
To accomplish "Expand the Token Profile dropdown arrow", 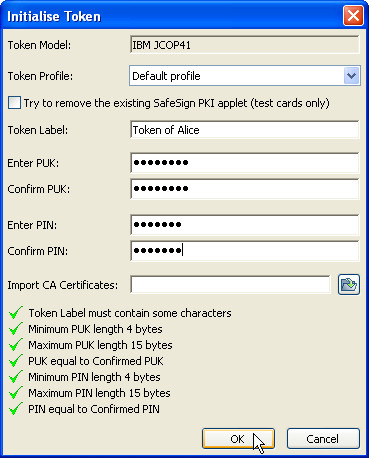I will point(351,76).
